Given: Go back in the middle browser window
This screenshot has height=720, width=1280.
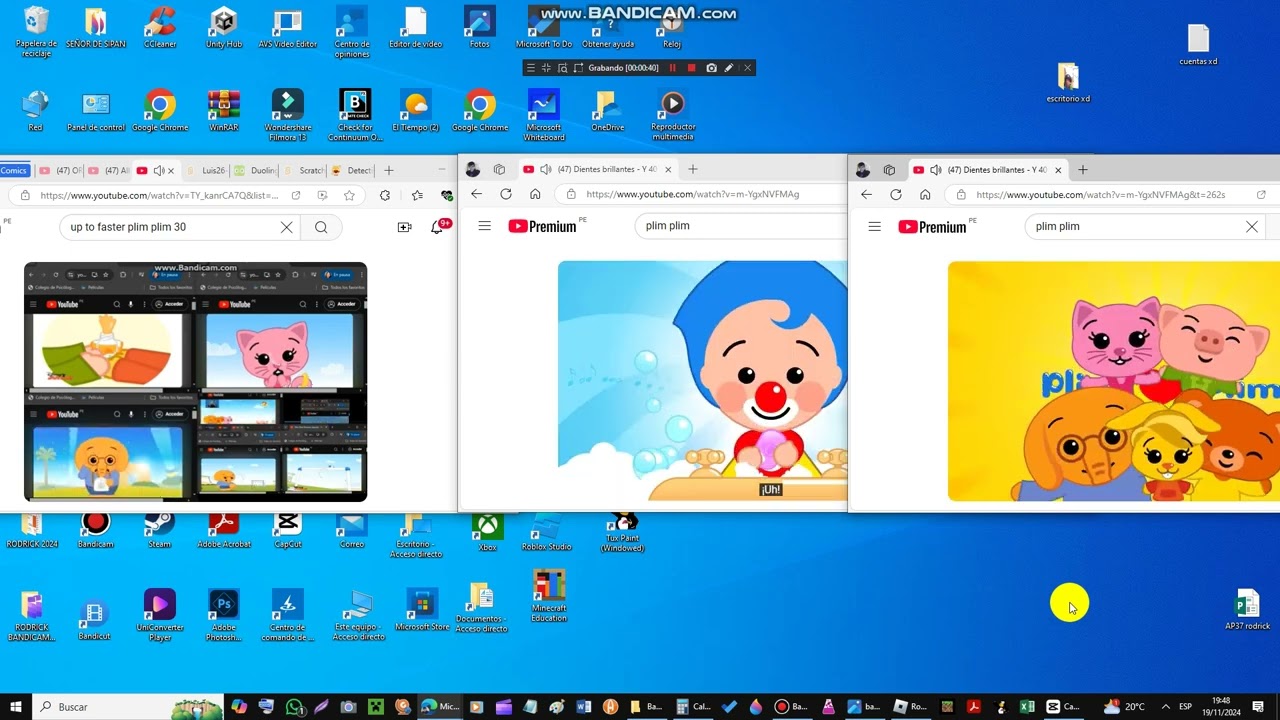Looking at the screenshot, I should tap(476, 194).
